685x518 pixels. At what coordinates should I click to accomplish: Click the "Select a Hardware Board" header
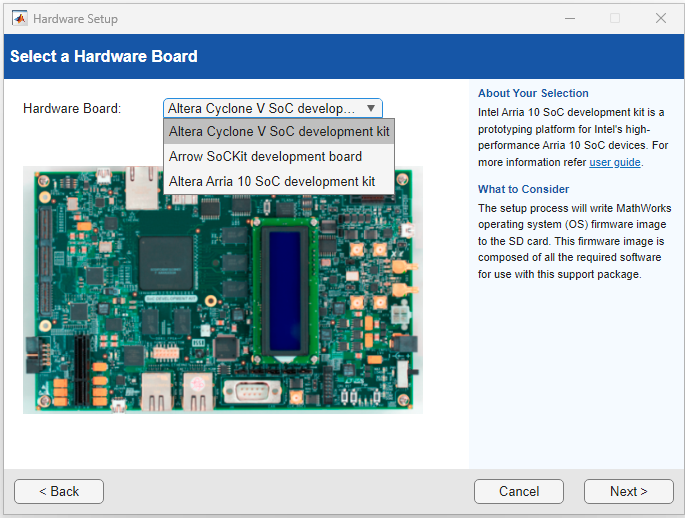104,56
